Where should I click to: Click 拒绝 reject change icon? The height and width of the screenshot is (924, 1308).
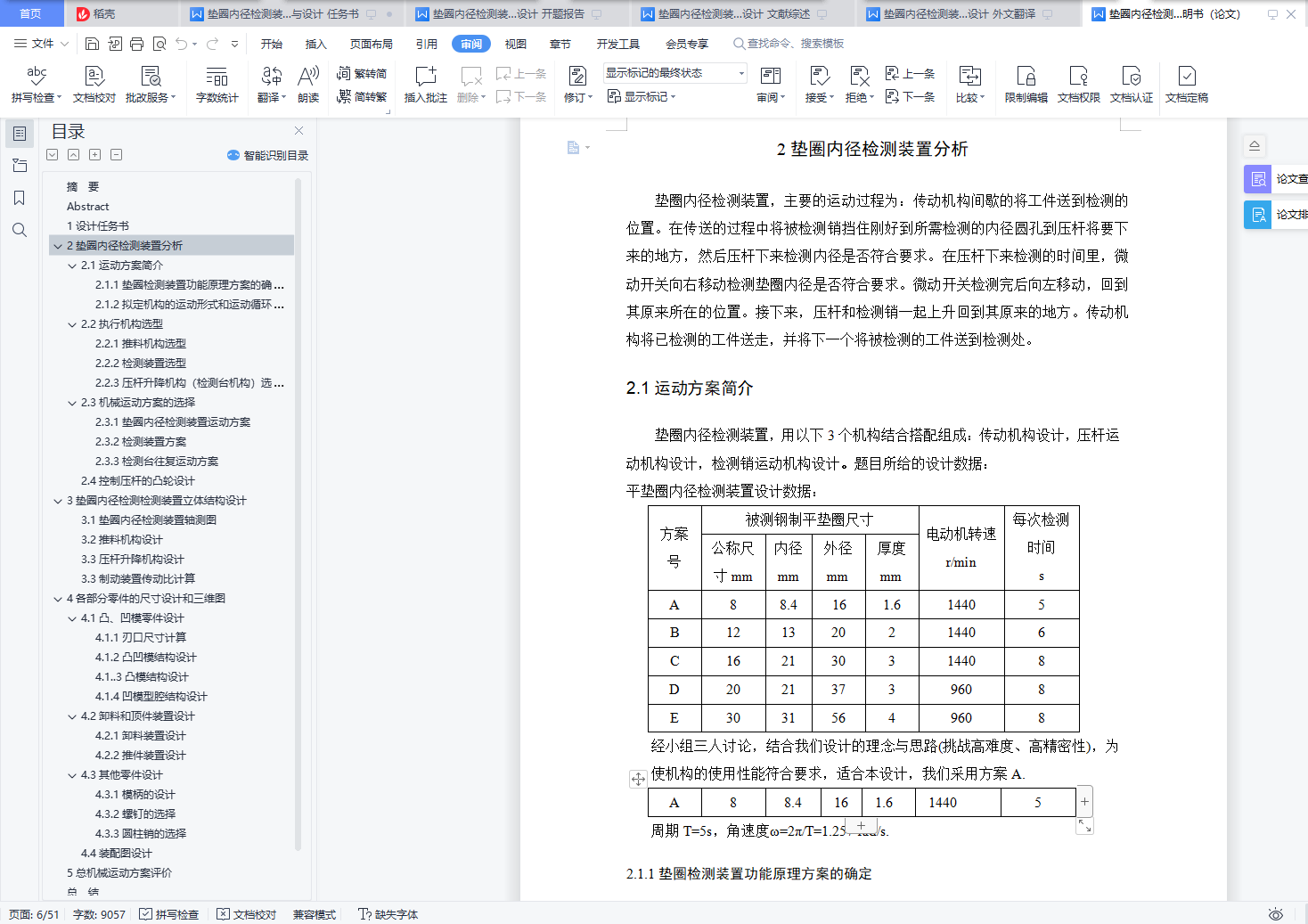859,77
